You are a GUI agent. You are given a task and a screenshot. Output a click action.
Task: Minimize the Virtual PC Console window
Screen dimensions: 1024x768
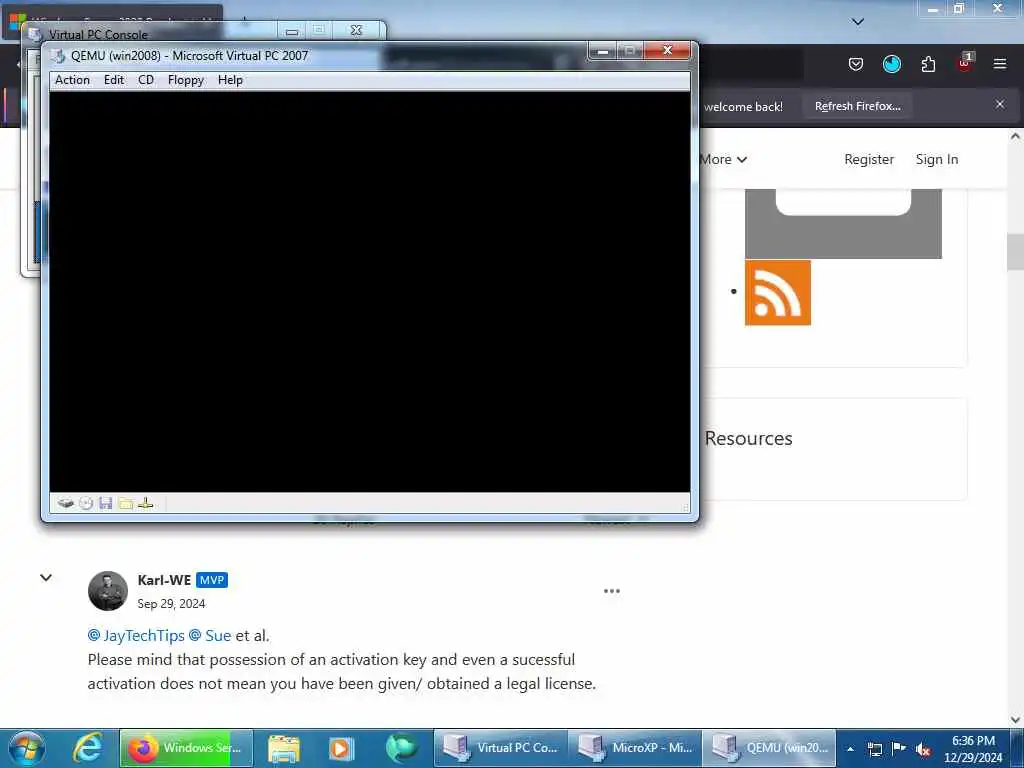point(292,31)
